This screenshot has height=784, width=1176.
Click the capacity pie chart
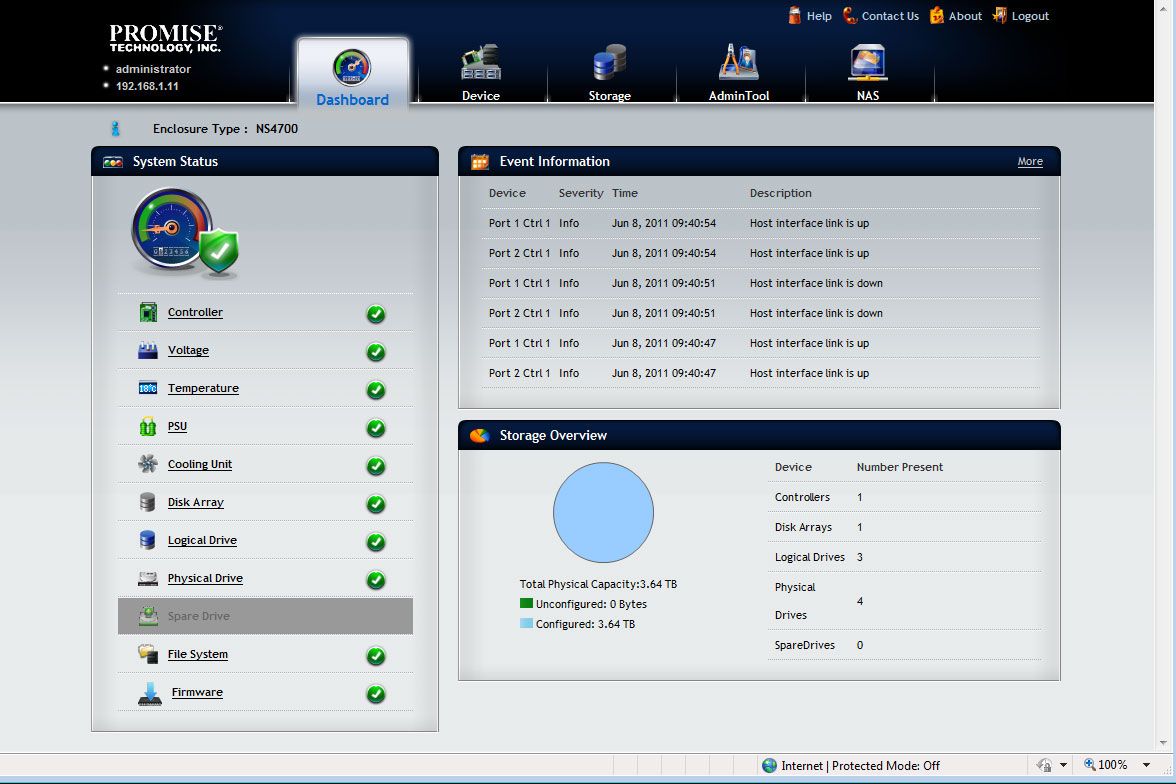point(603,512)
